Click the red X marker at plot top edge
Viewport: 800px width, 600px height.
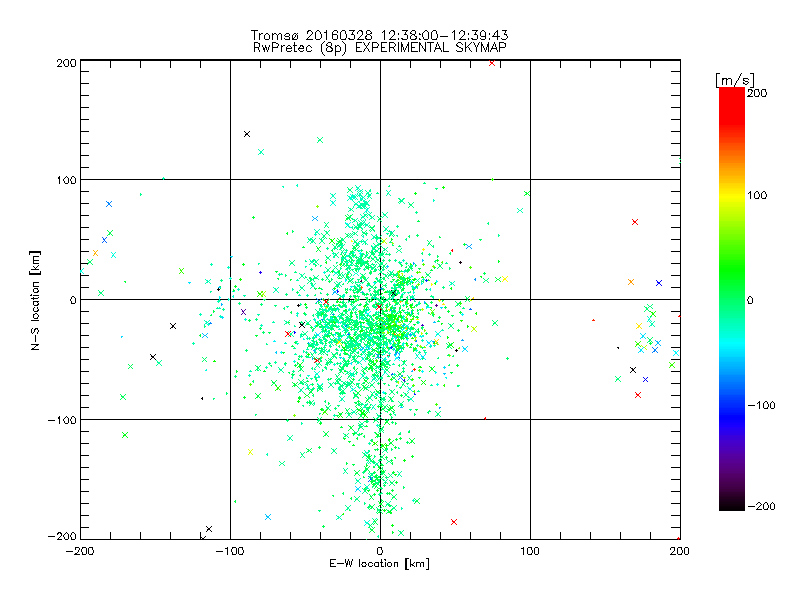point(492,63)
